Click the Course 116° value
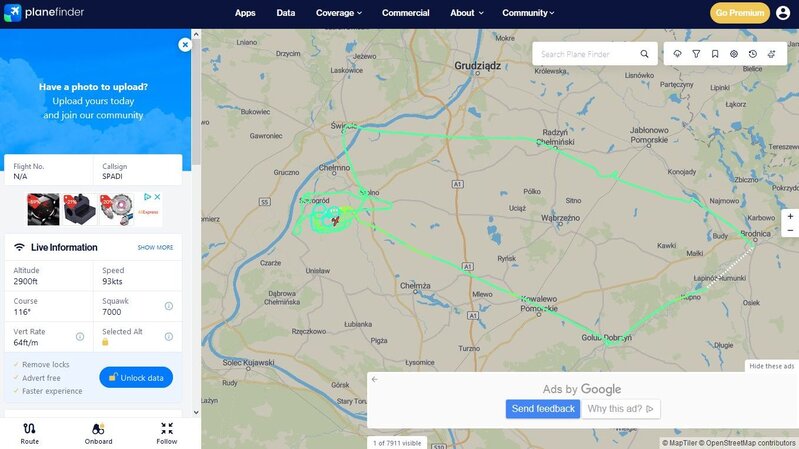The image size is (799, 449). pos(22,312)
